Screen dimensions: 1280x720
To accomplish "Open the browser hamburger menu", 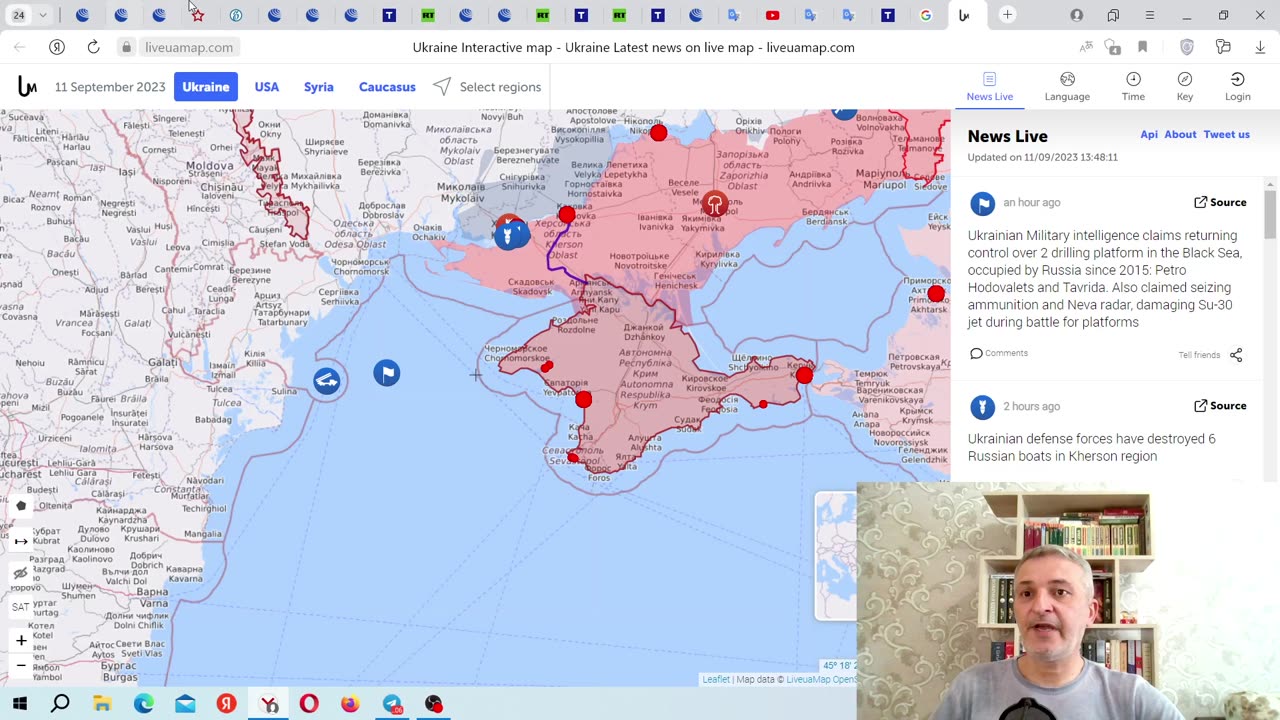I will 1150,15.
